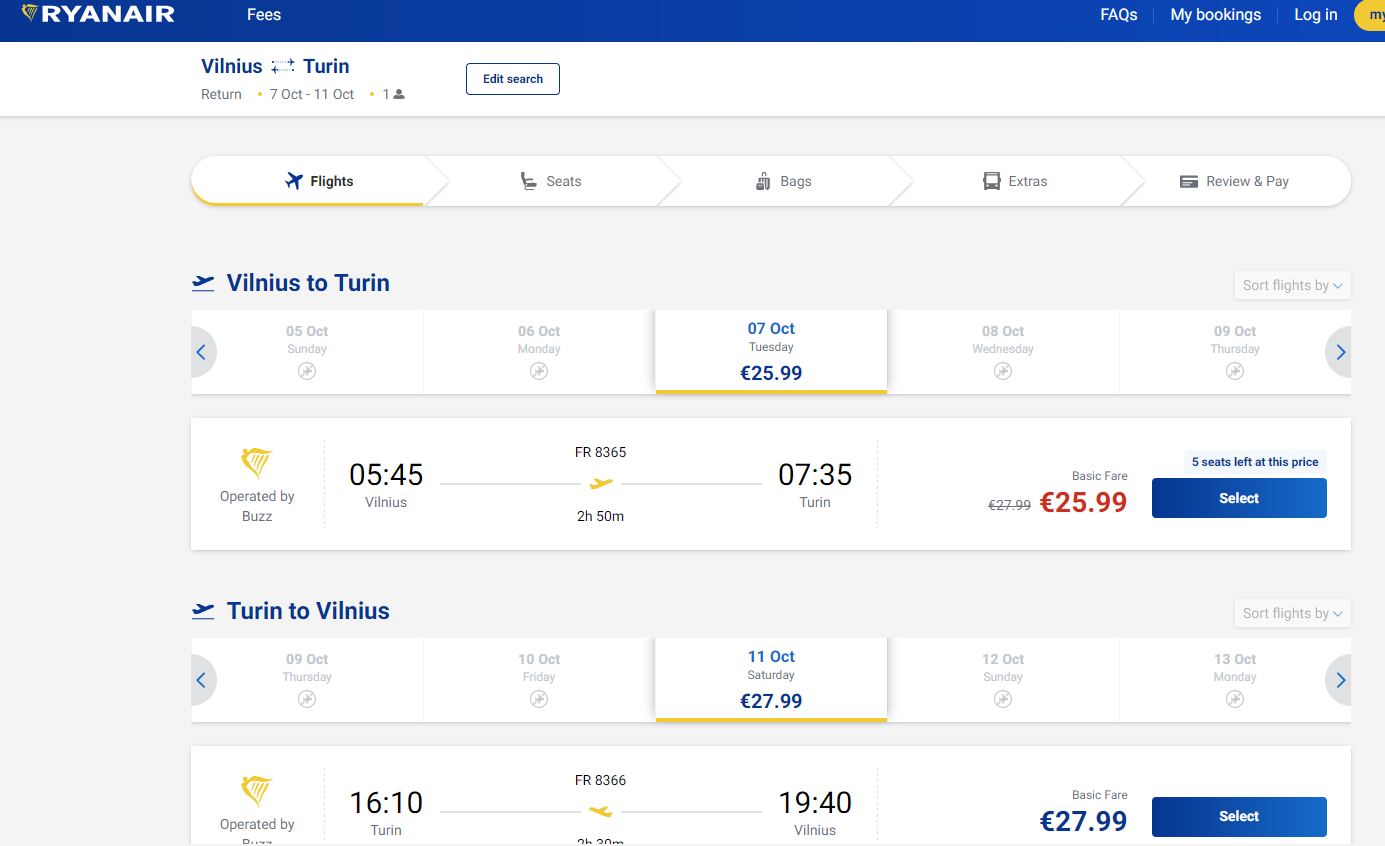Viewport: 1385px width, 846px height.
Task: Click the Buzz operator logo for FR 8365
Action: [257, 463]
